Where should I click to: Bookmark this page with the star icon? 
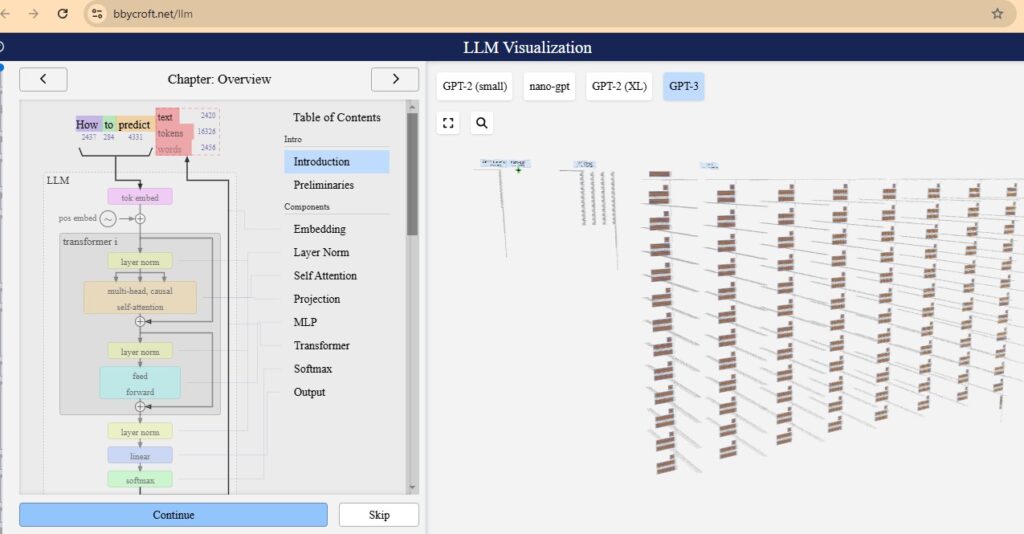click(x=996, y=14)
